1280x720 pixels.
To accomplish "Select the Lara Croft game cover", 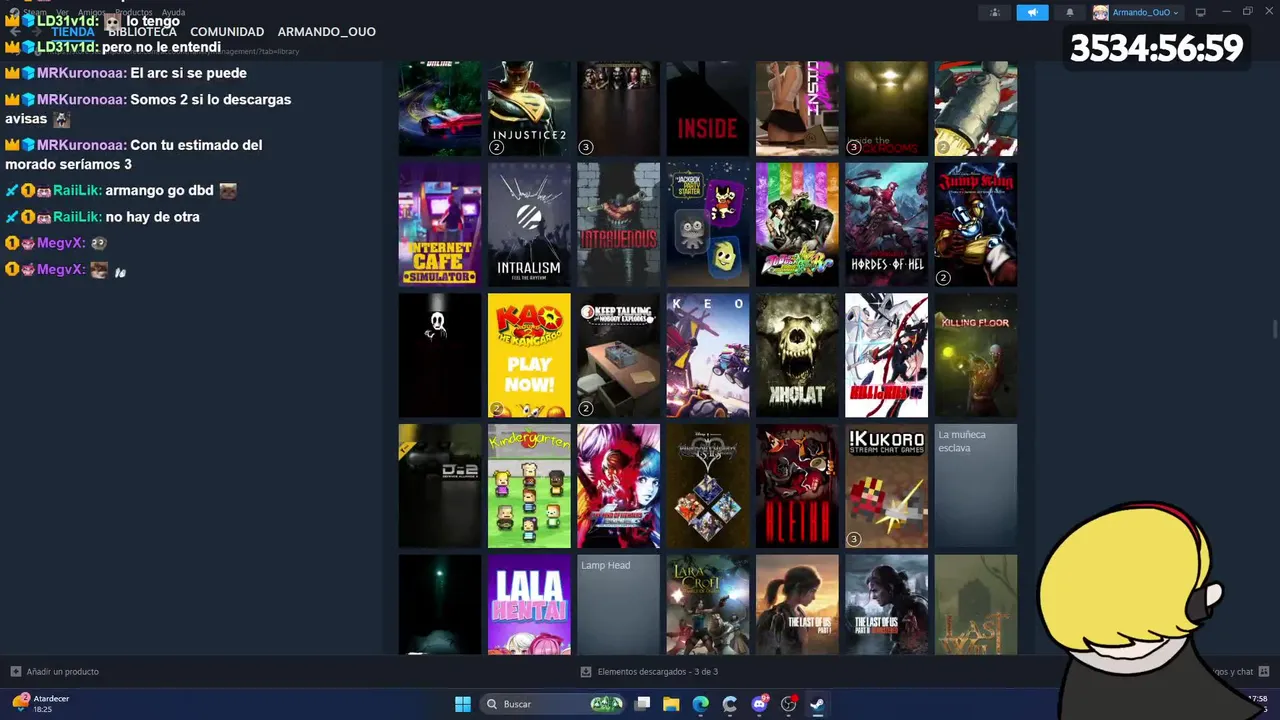I will [x=708, y=605].
